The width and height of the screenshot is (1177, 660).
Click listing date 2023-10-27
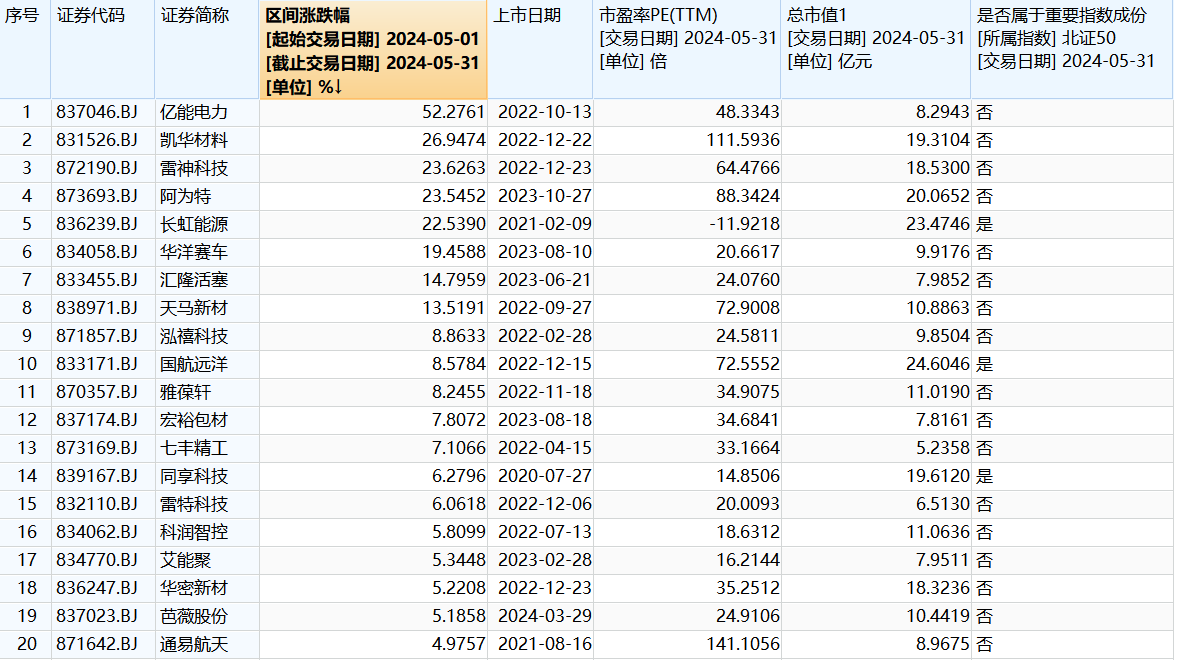tap(544, 196)
